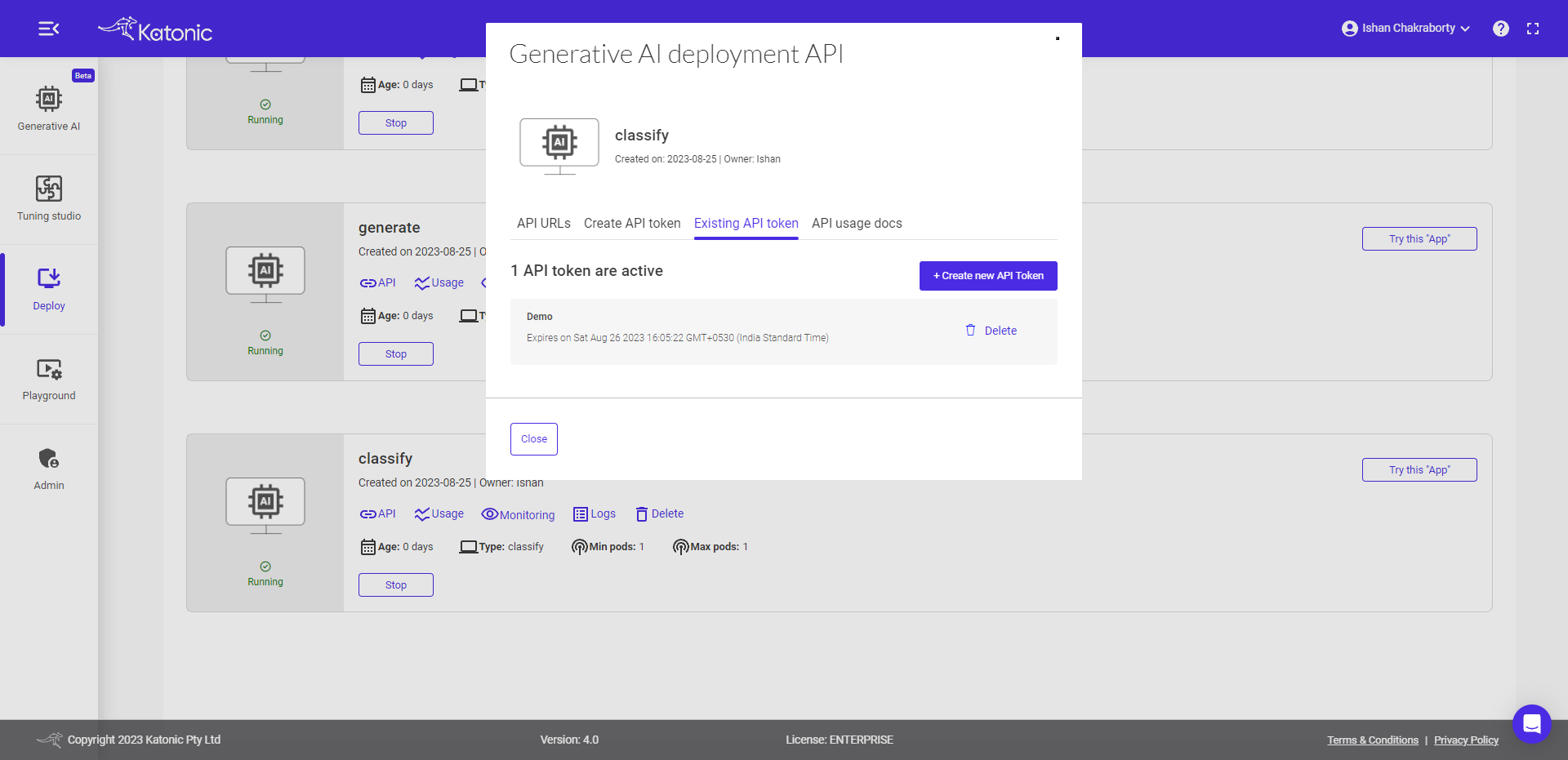Open API link for classify deployment
Screen dimensions: 1568x760
pyautogui.click(x=378, y=514)
